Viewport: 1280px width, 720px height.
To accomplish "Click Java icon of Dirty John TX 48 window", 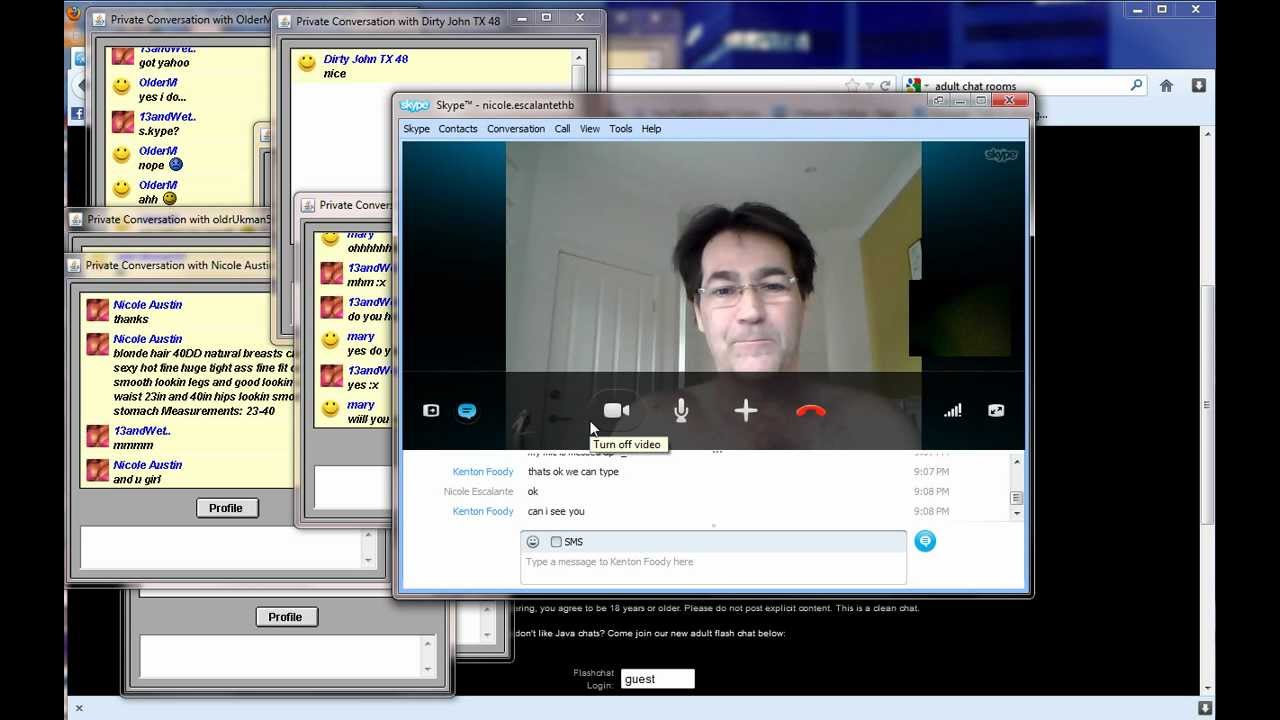I will (284, 21).
